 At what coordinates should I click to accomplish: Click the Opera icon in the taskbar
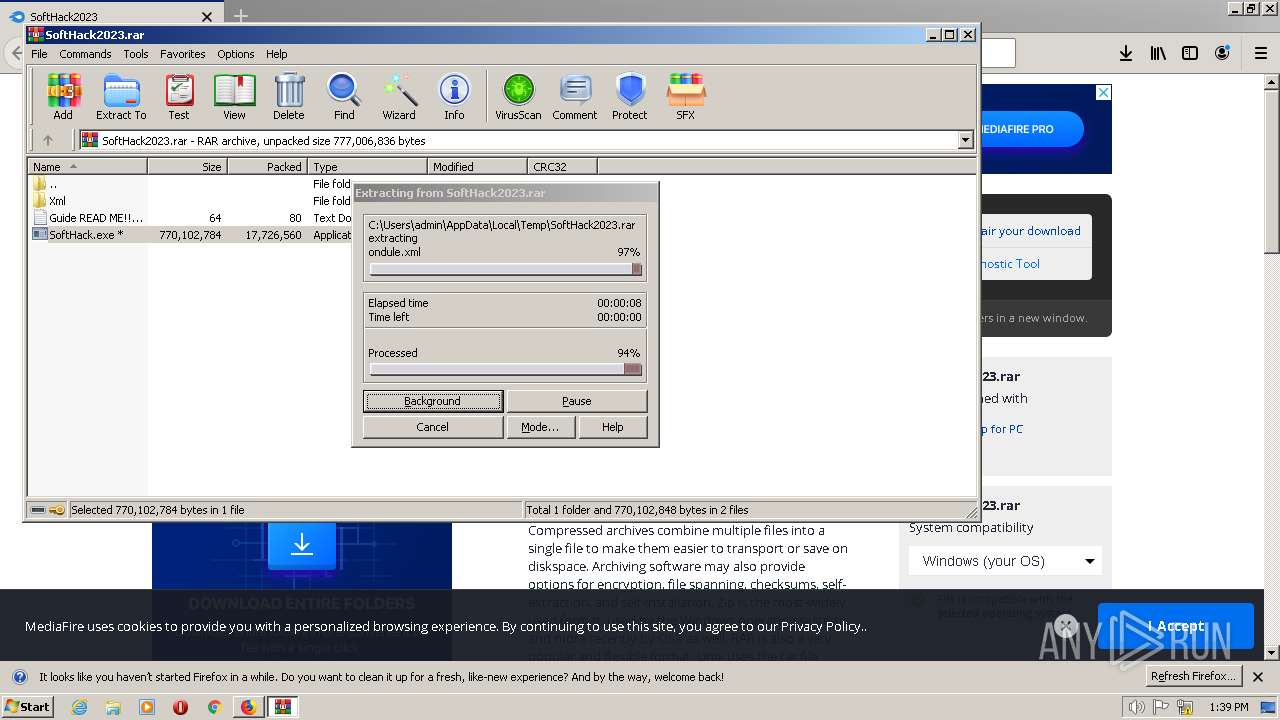(x=180, y=707)
